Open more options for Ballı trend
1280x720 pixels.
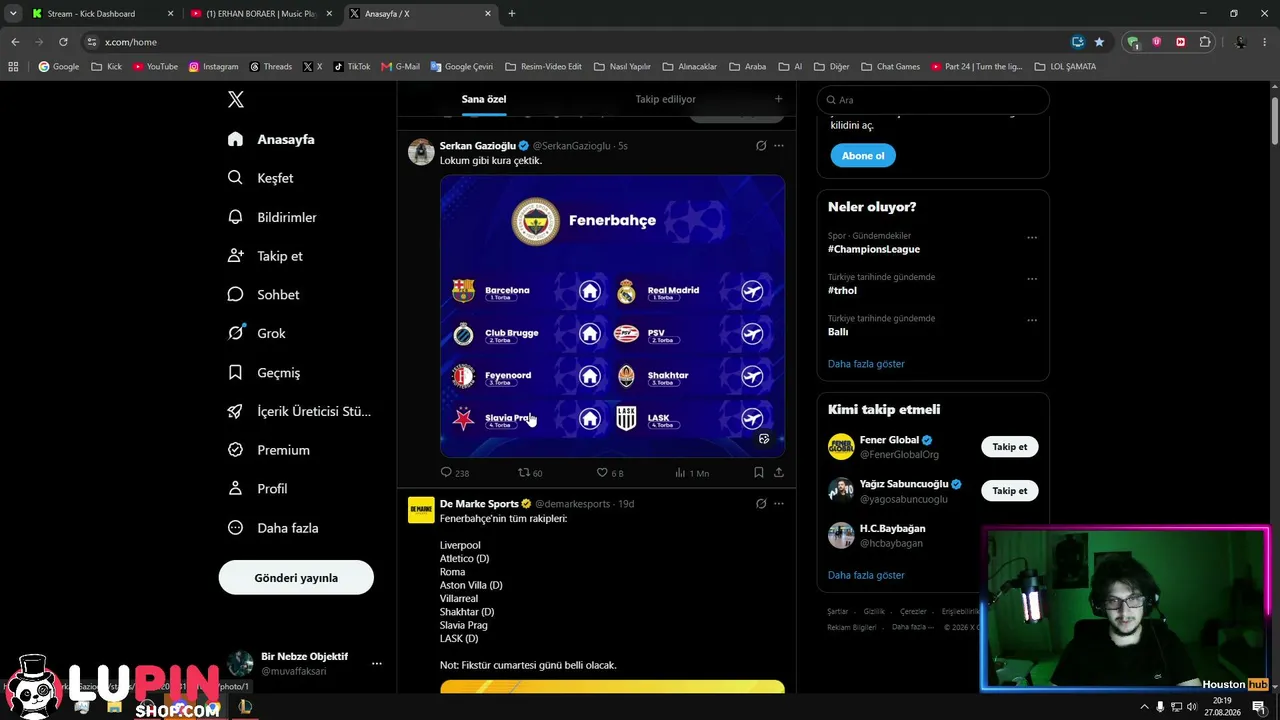click(x=1032, y=320)
